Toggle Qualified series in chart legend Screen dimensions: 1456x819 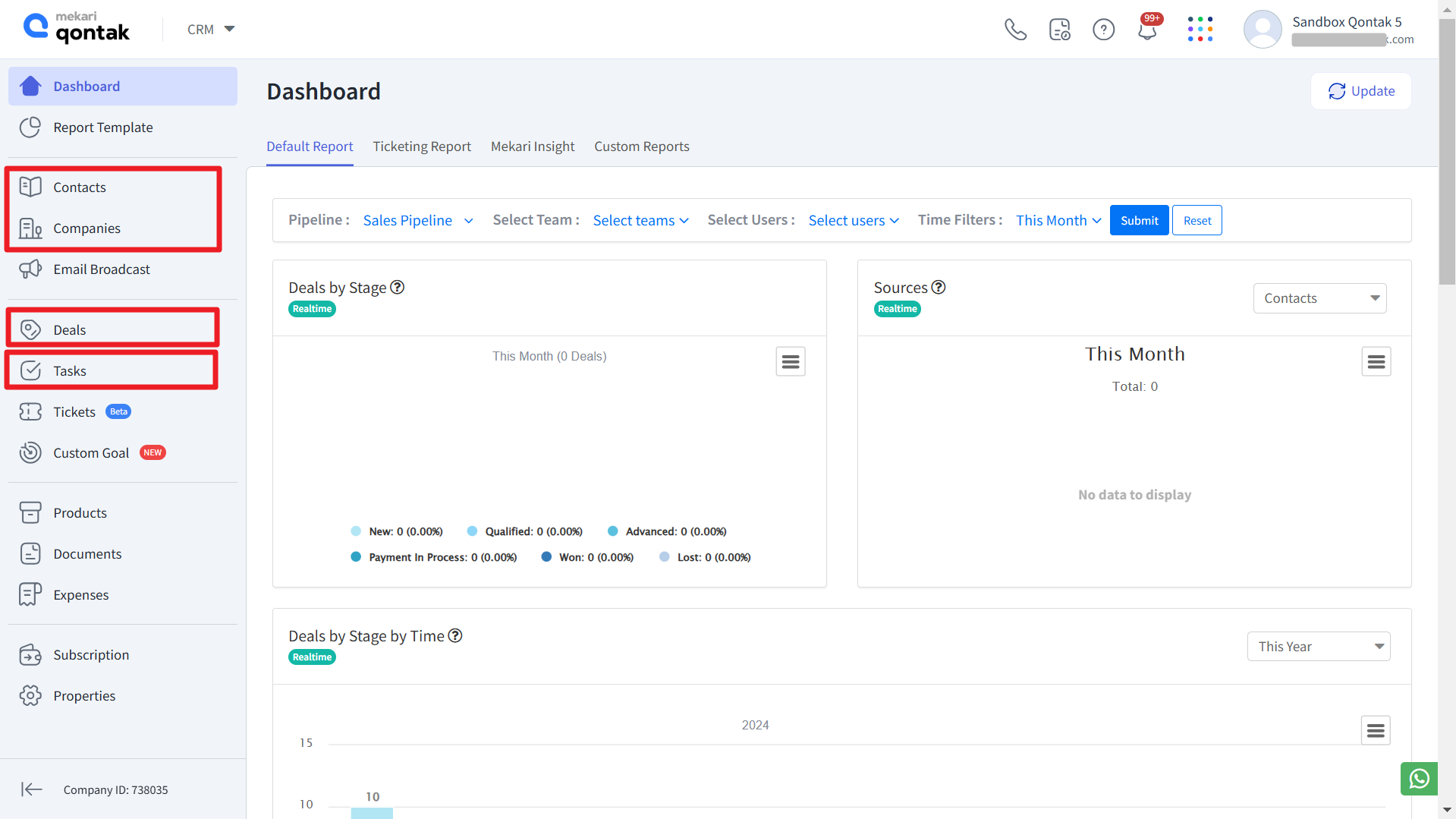pos(525,531)
